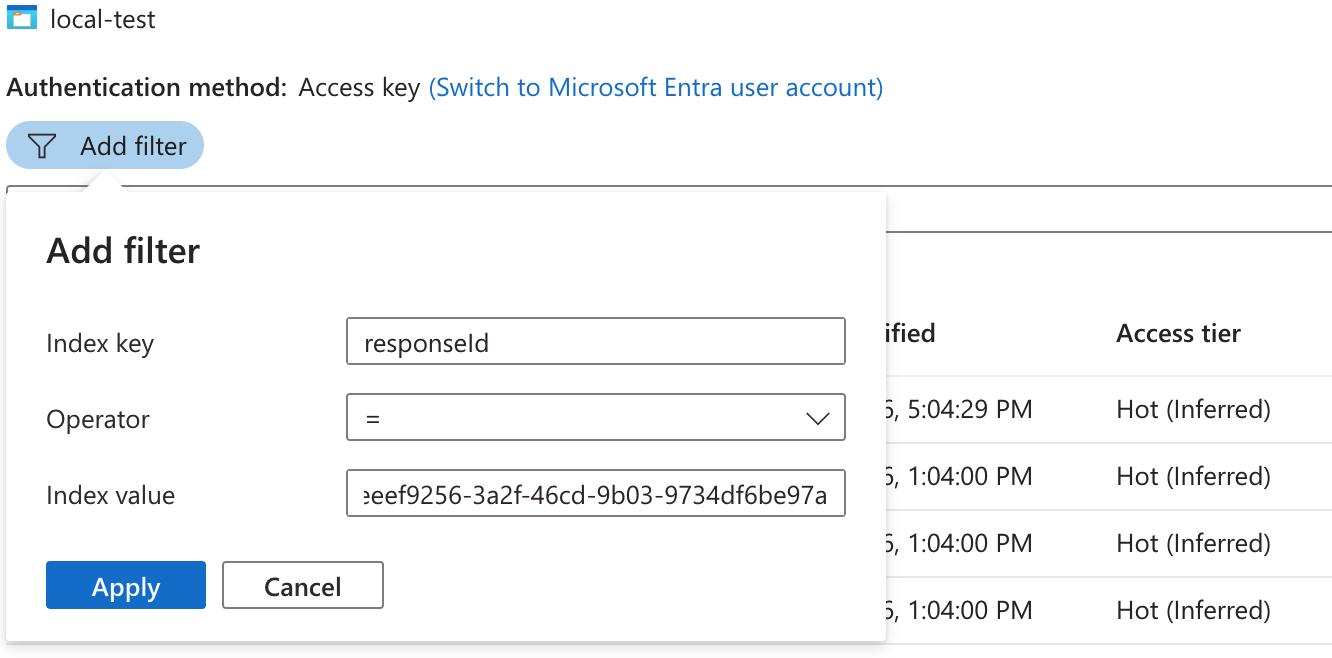Select the 5:04:29 PM modified cell
Screen dimensions: 1332x658
coord(959,409)
